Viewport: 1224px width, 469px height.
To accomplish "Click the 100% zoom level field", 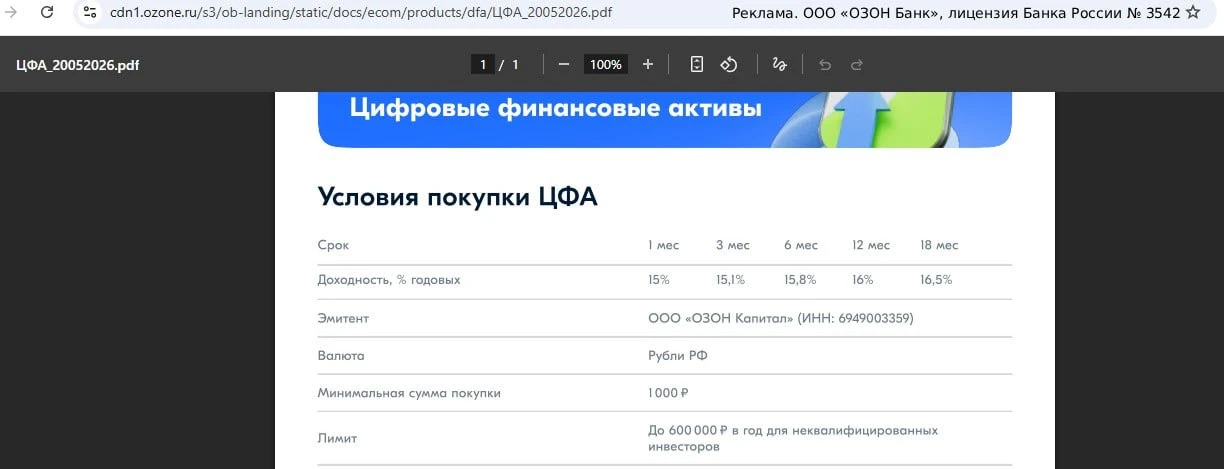I will [x=605, y=64].
